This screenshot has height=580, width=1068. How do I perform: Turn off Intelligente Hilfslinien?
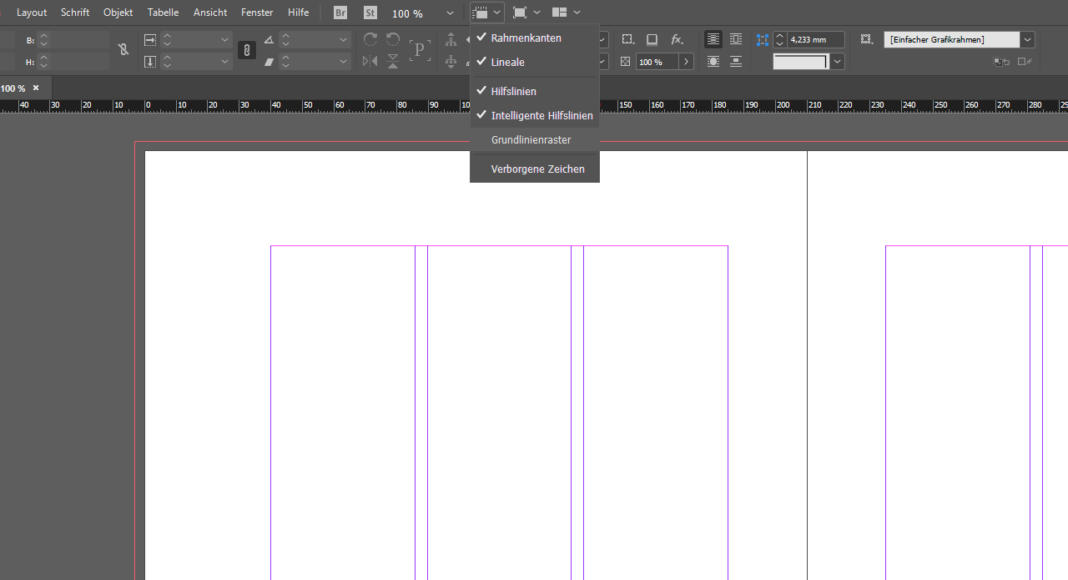540,115
